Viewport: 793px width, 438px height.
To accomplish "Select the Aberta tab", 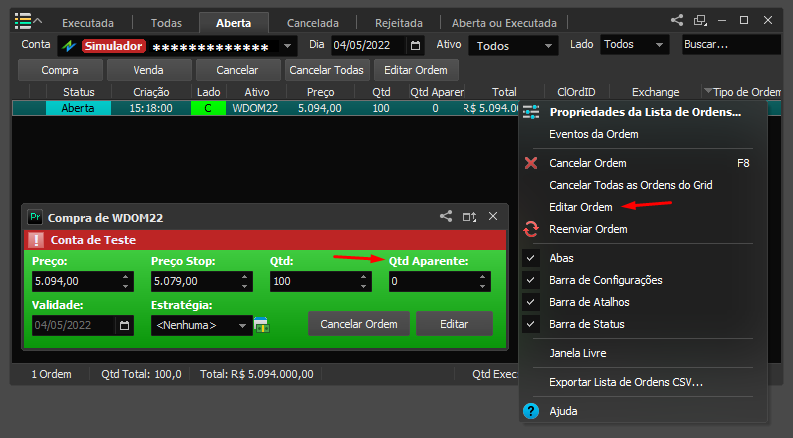I will 234,23.
